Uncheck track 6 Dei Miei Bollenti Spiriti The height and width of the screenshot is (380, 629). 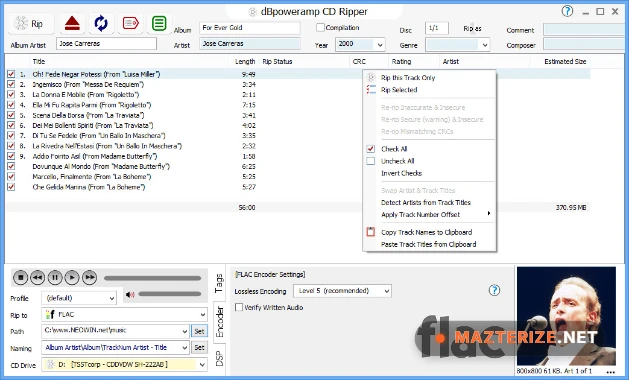(x=11, y=125)
